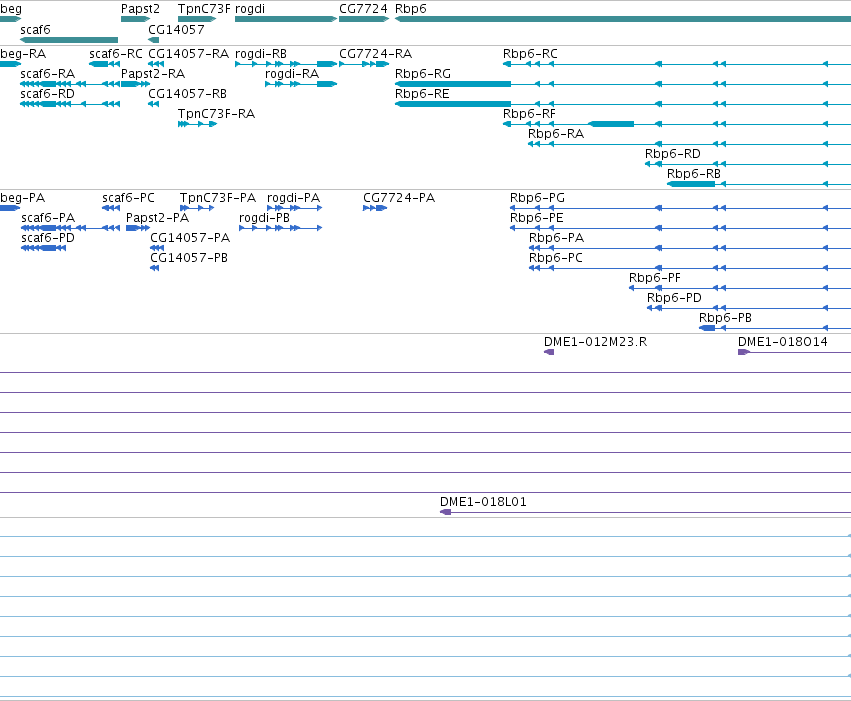Select the Rbp6-PD protein label
The height and width of the screenshot is (701, 851).
(x=674, y=298)
